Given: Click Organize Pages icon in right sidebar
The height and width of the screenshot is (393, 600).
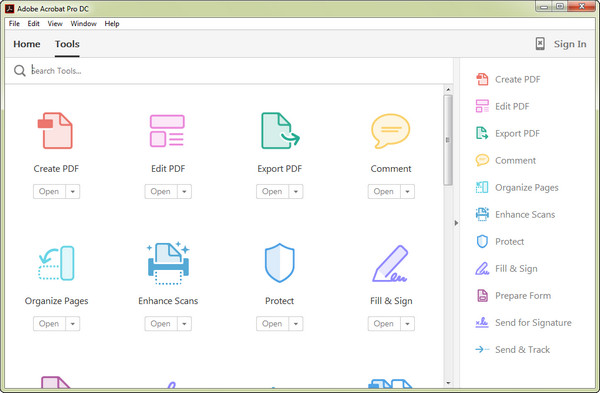Looking at the screenshot, I should pyautogui.click(x=482, y=187).
